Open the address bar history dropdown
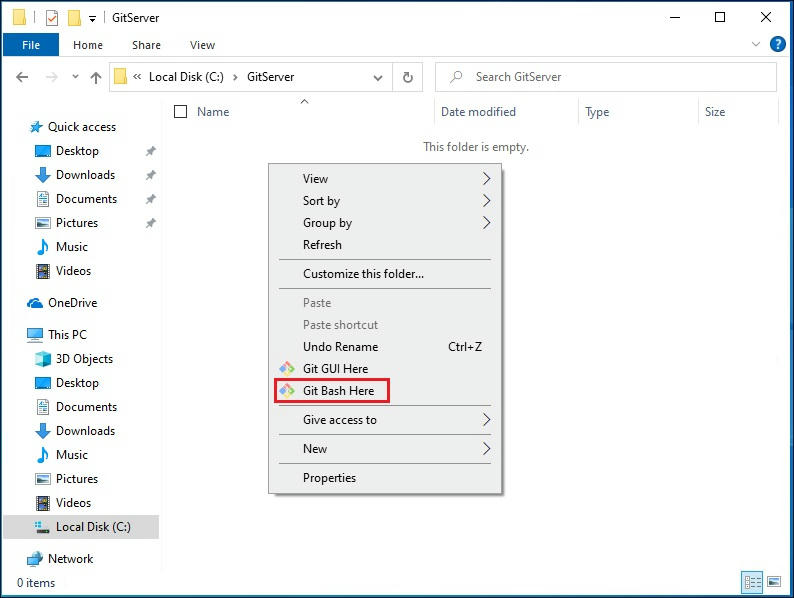Screen dimensions: 794x598 click(378, 77)
